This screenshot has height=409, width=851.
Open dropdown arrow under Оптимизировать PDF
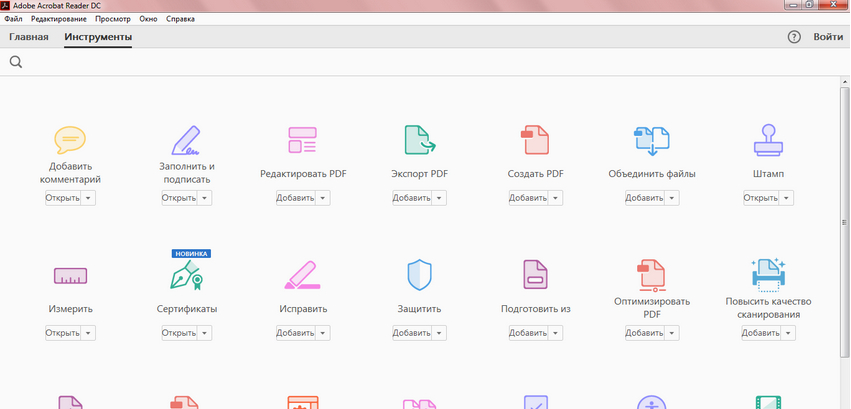click(672, 333)
